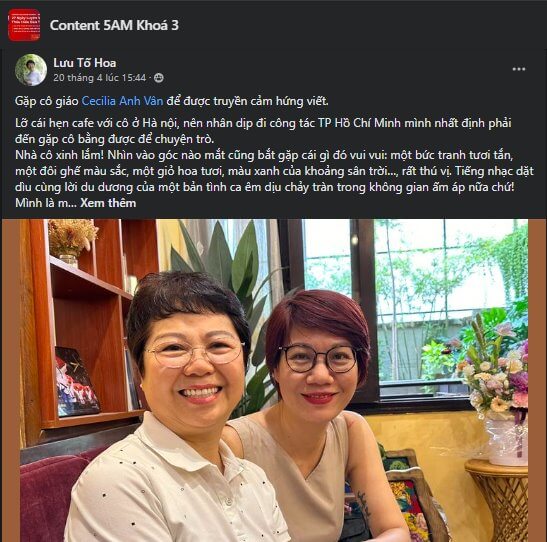Expand the post with Xem thêm
The width and height of the screenshot is (547, 542).
[x=108, y=203]
